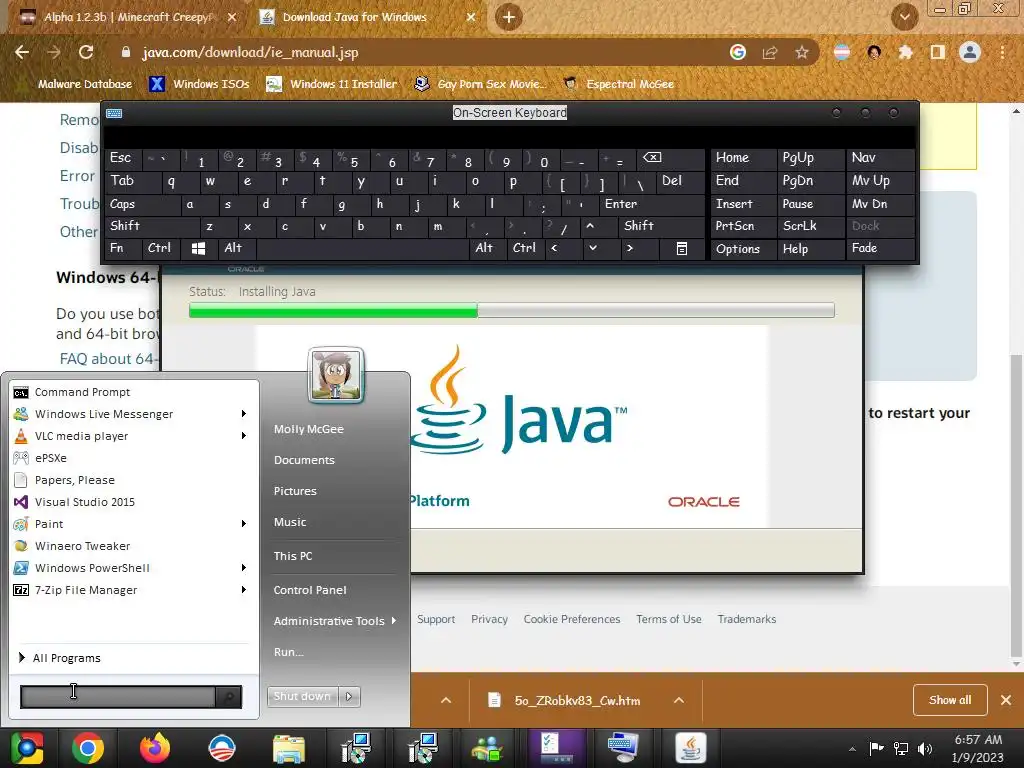This screenshot has height=768, width=1024.
Task: Toggle left Shift key on on-screen keyboard
Action: click(x=152, y=226)
